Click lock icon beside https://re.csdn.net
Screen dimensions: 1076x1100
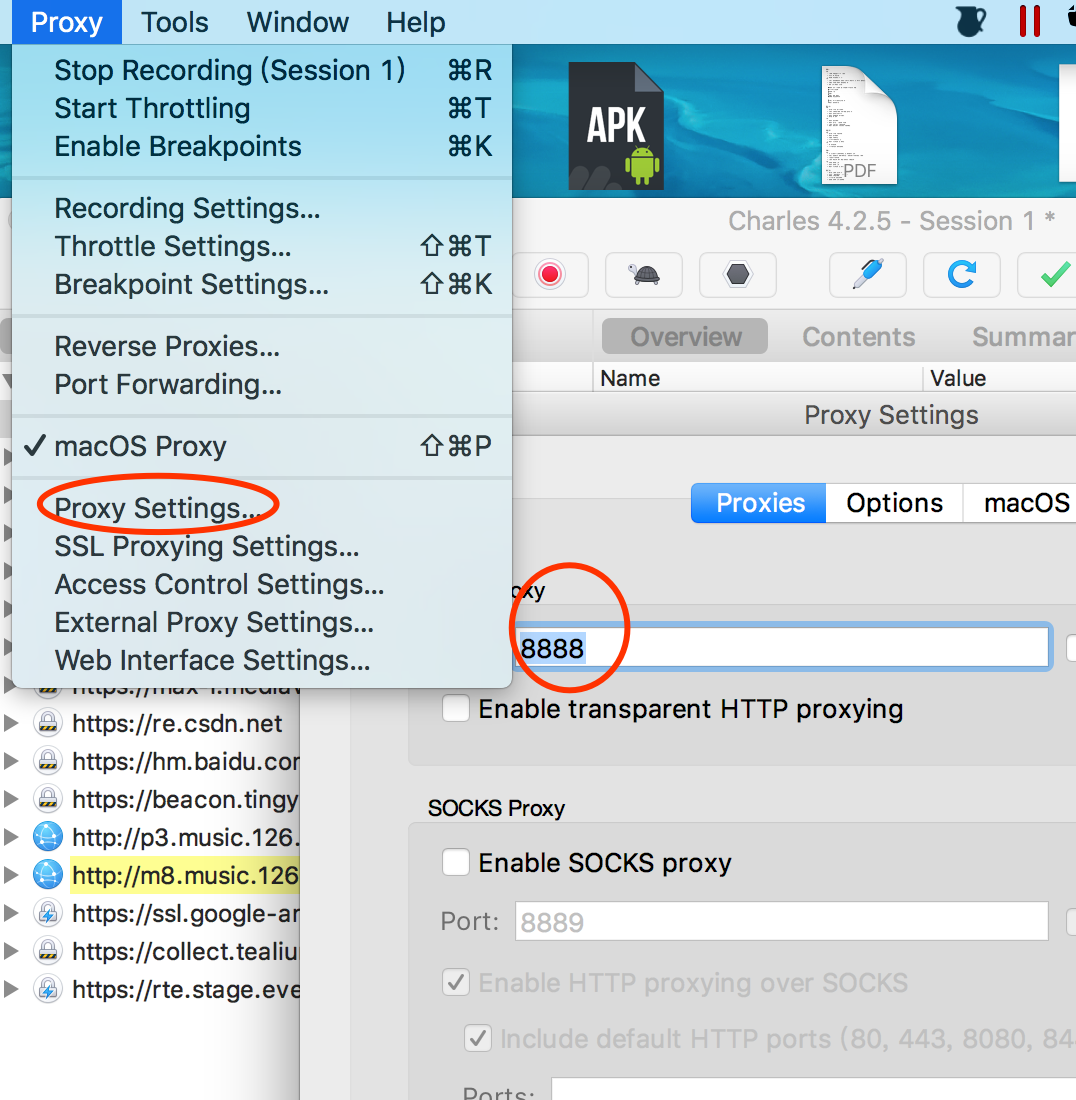tap(48, 723)
